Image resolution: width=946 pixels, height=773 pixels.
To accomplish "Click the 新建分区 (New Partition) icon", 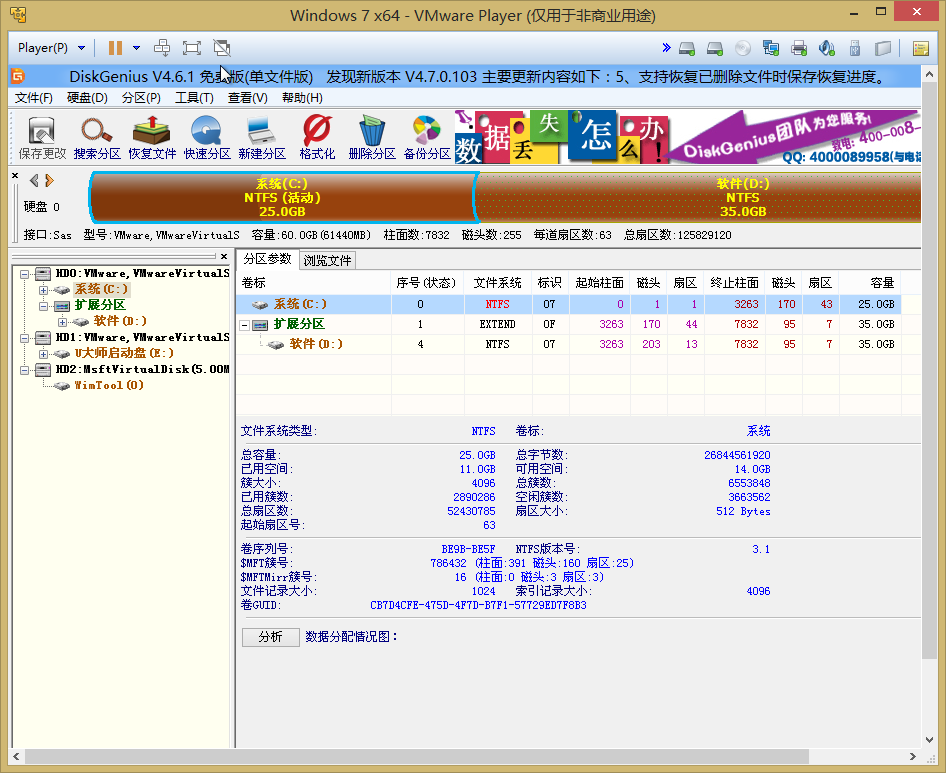I will 262,137.
